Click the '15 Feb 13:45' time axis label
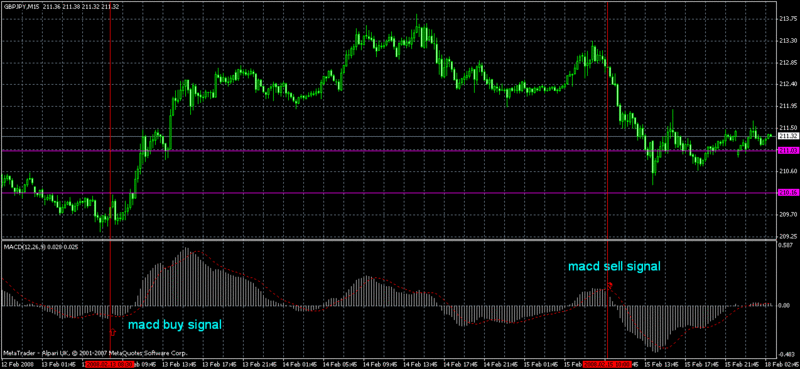Image resolution: width=800 pixels, height=369 pixels. click(662, 364)
